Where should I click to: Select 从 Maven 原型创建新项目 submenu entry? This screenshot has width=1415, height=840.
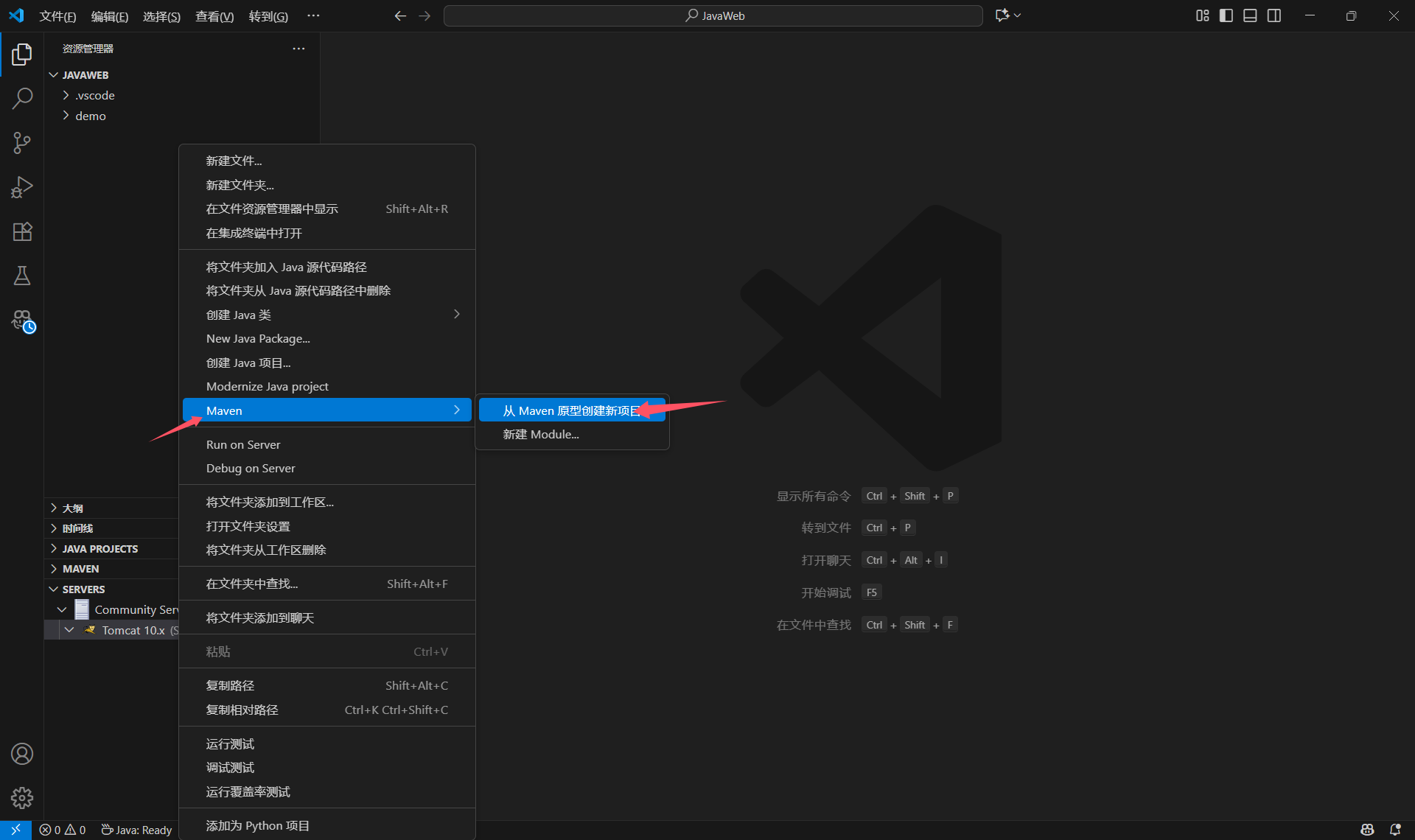tap(571, 410)
